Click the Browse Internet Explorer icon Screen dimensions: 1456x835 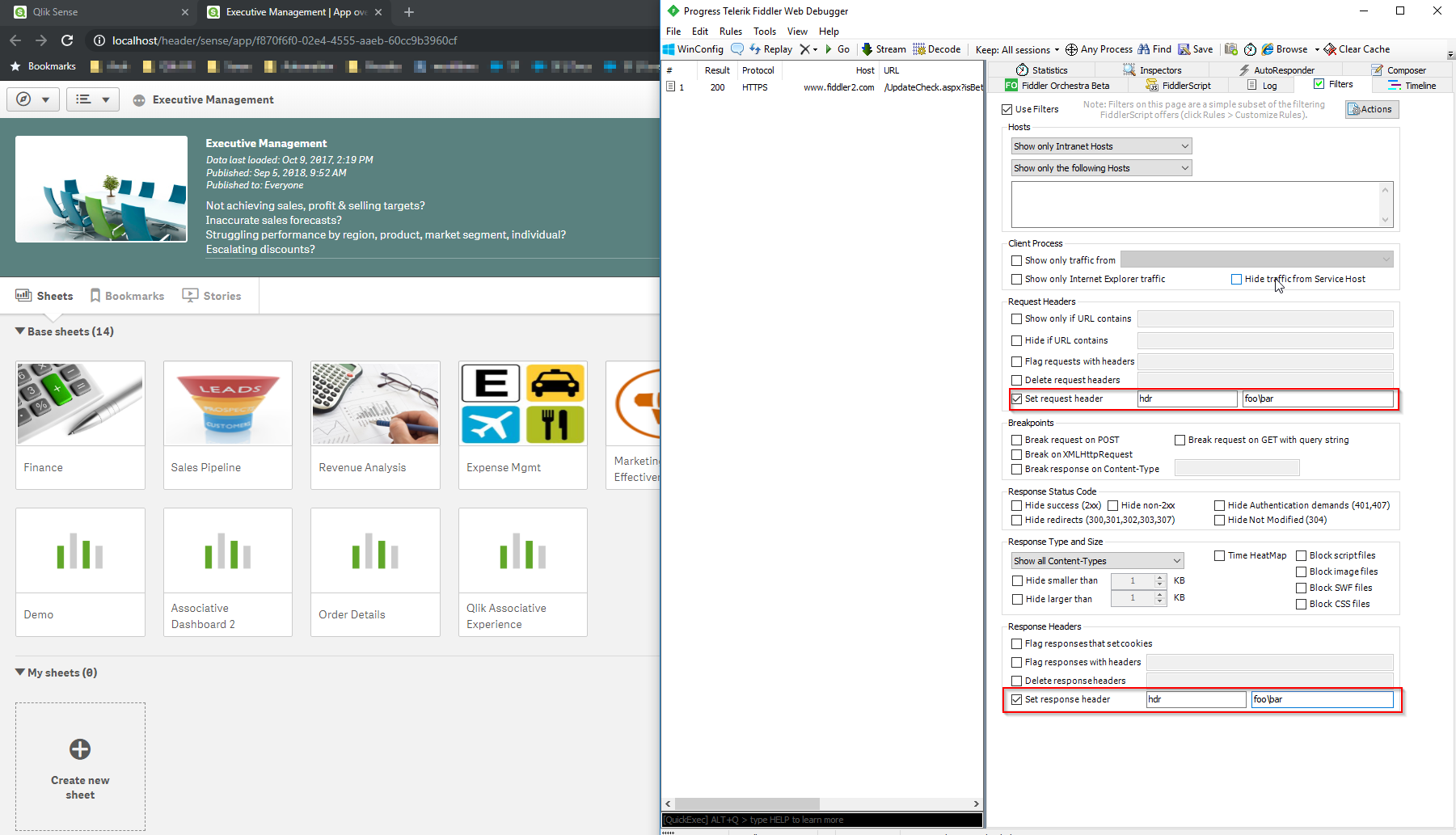pos(1268,49)
